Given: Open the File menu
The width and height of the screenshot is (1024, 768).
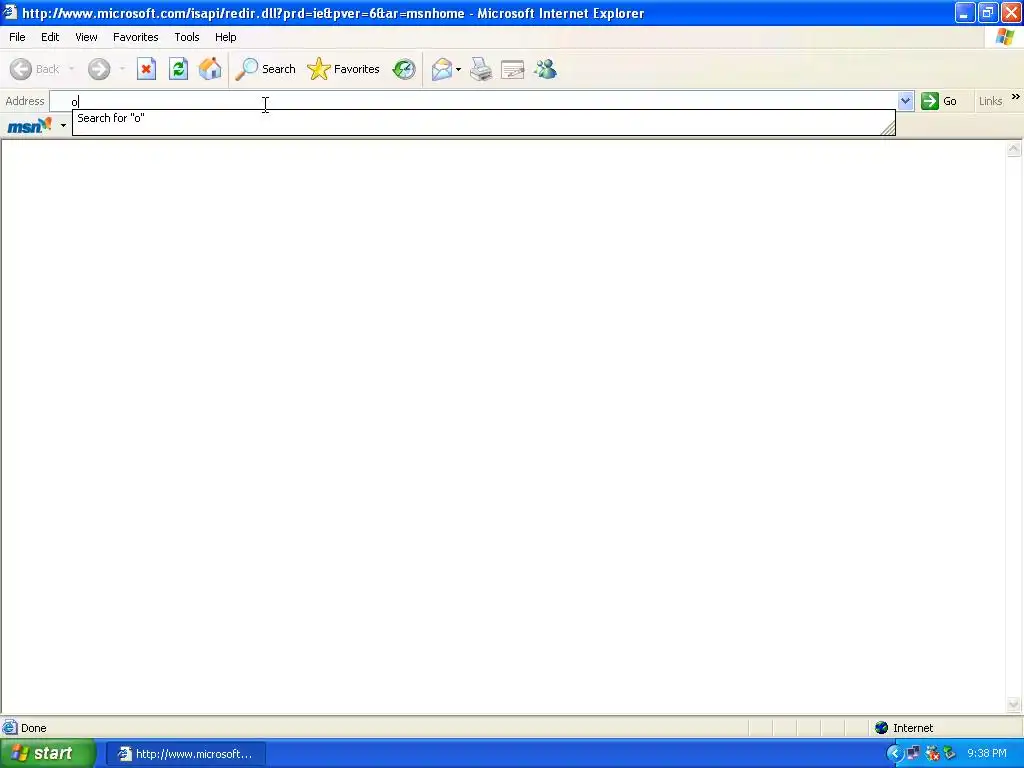Looking at the screenshot, I should [x=18, y=37].
